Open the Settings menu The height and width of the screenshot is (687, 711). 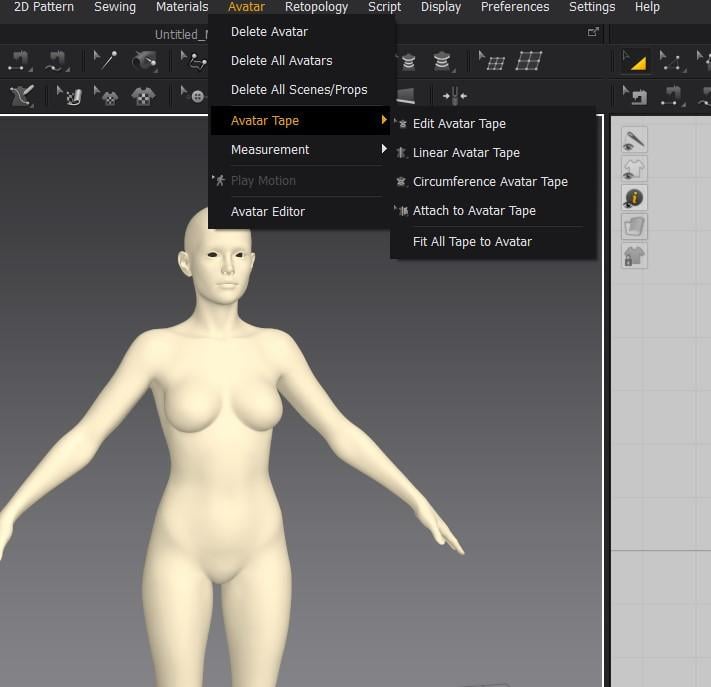click(x=592, y=7)
